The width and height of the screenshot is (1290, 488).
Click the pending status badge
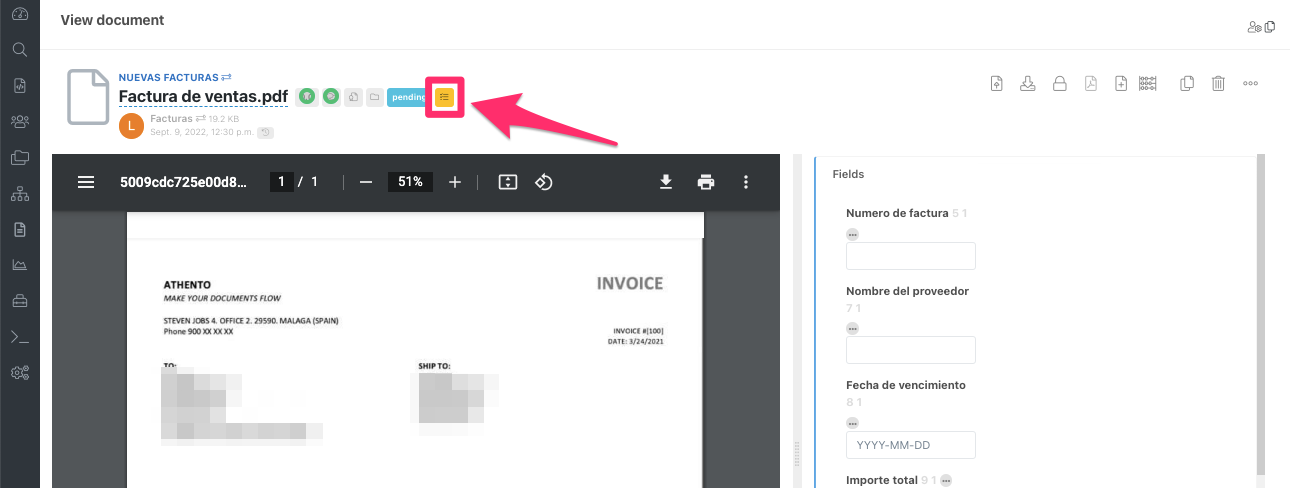[407, 97]
